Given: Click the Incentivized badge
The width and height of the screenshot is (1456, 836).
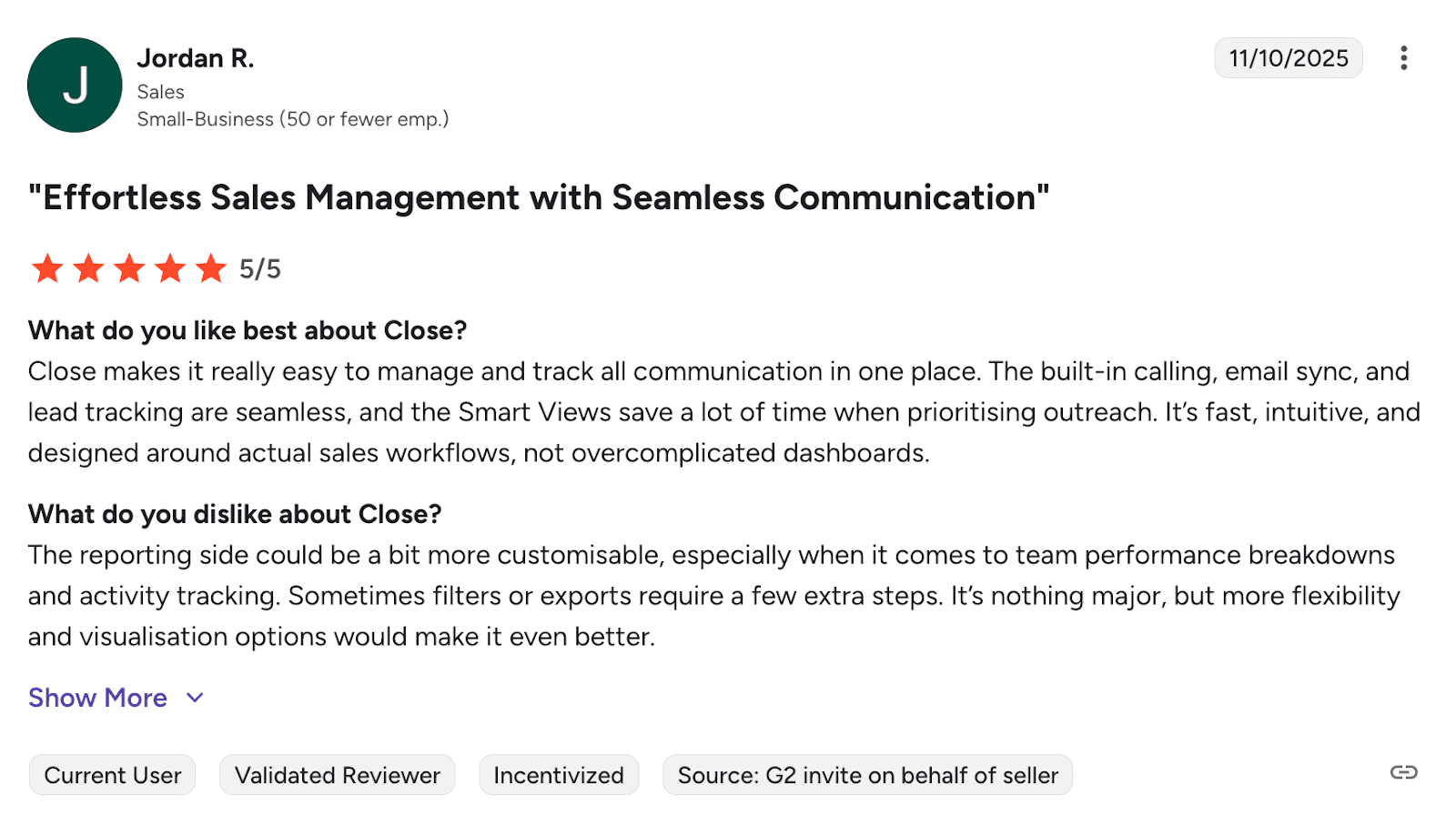Looking at the screenshot, I should tap(559, 775).
